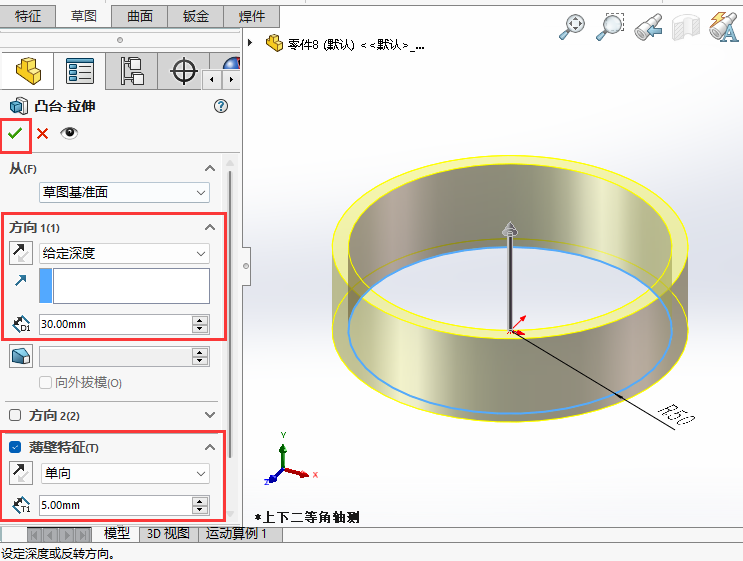Viewport: 743px width, 561px height.
Task: Open the ConfigurationManager tab icon
Action: tap(132, 71)
